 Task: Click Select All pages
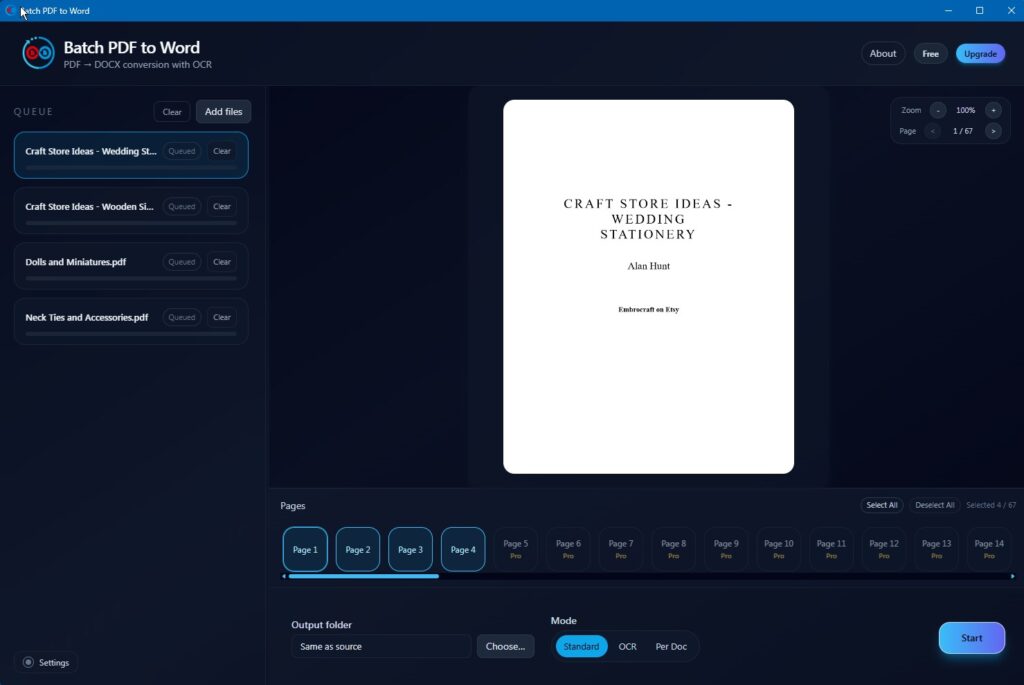pos(882,505)
